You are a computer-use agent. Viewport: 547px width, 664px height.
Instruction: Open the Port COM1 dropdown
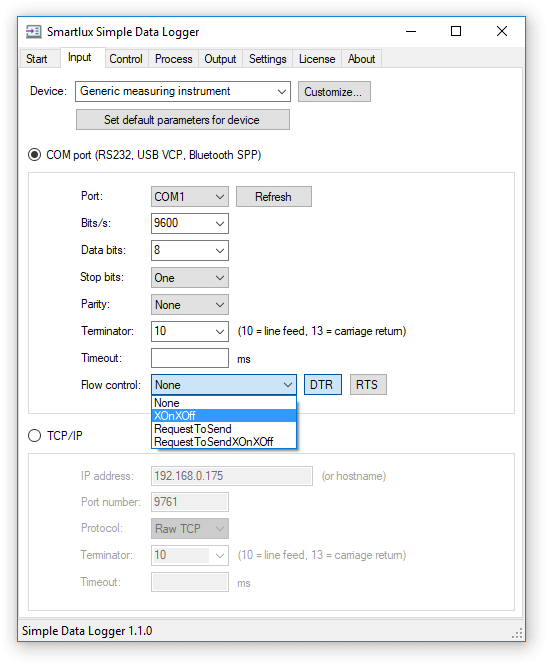[190, 196]
